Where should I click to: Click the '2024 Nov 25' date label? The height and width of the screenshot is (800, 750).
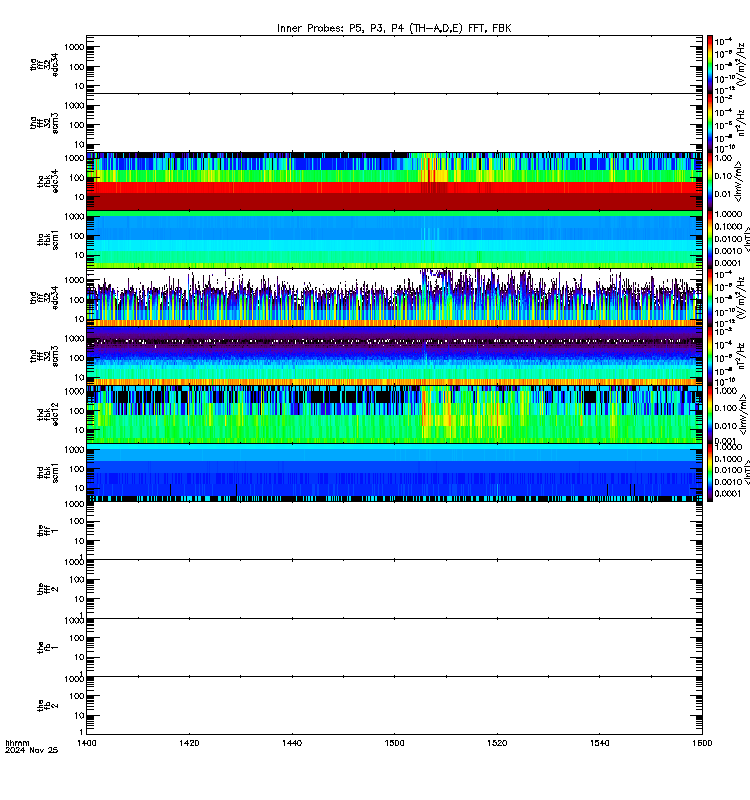click(x=32, y=750)
